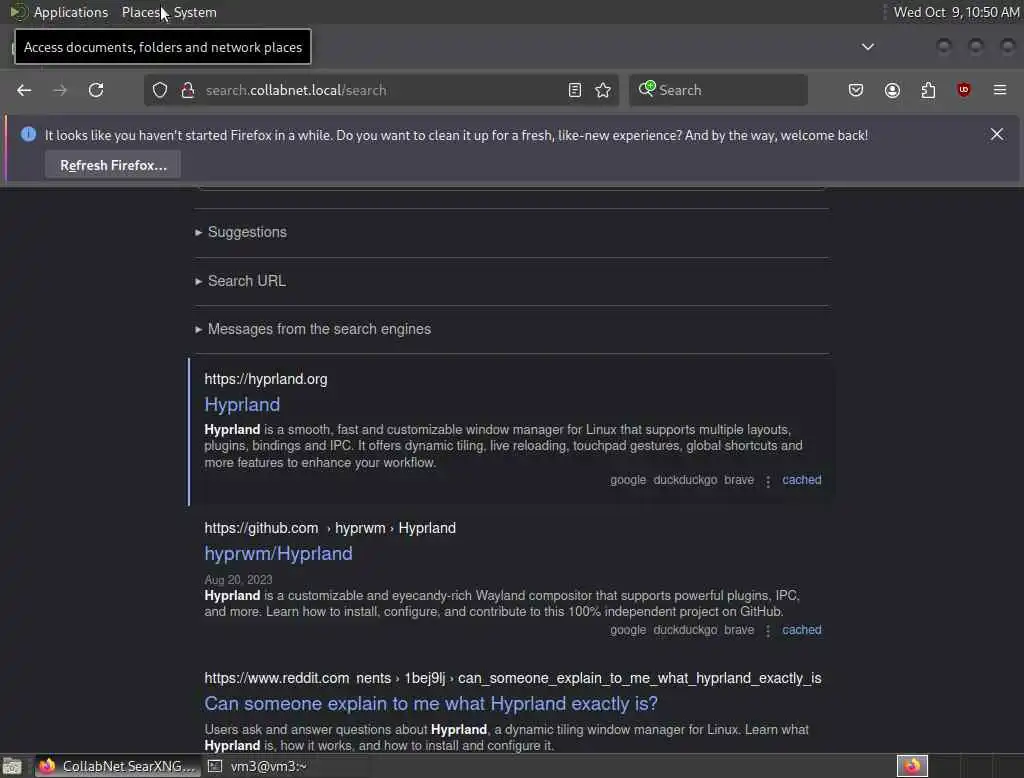Click the reddit.com result URL line
1024x778 pixels.
tap(513, 678)
